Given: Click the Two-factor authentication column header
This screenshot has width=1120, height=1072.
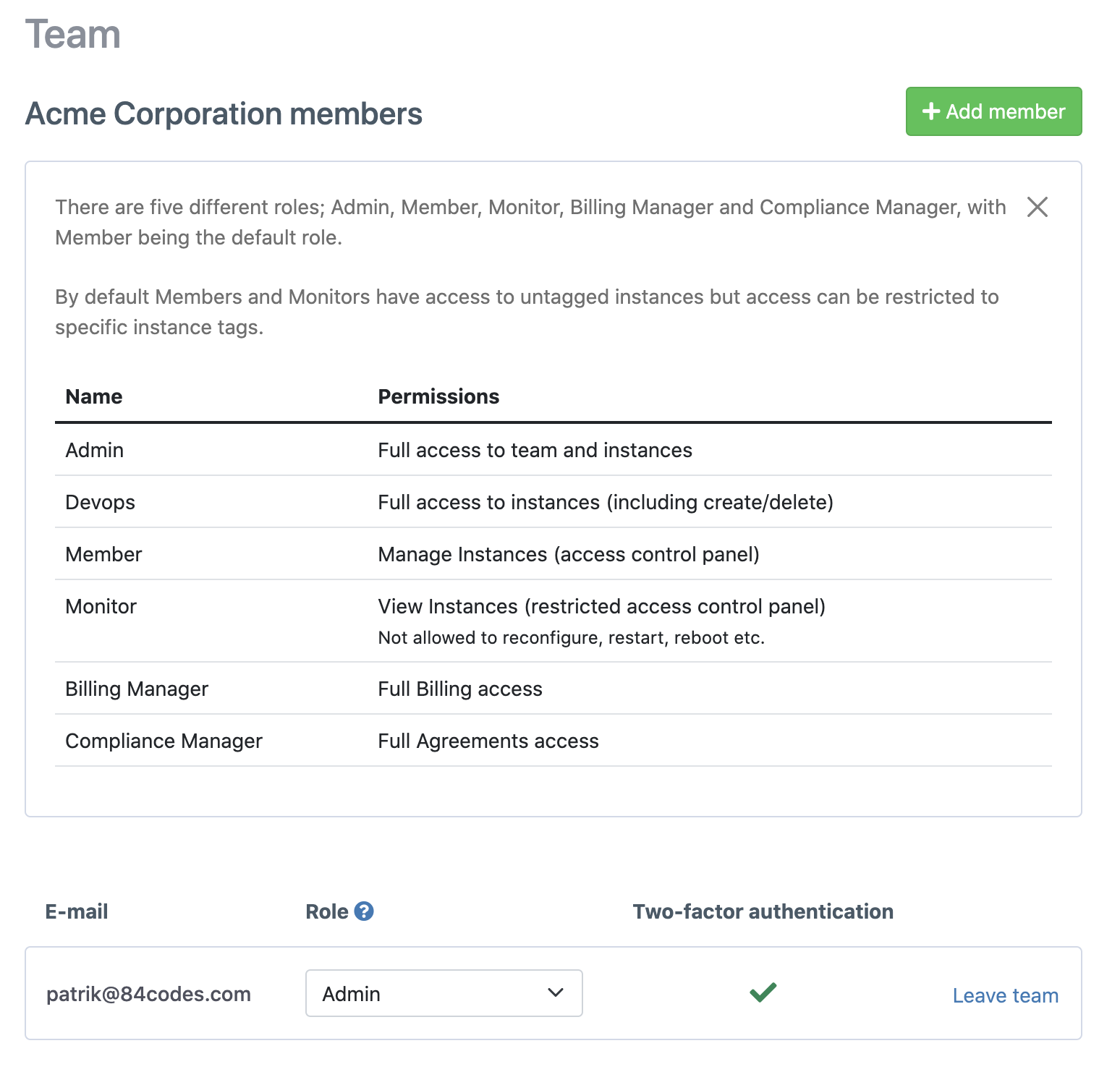Looking at the screenshot, I should pos(763,911).
